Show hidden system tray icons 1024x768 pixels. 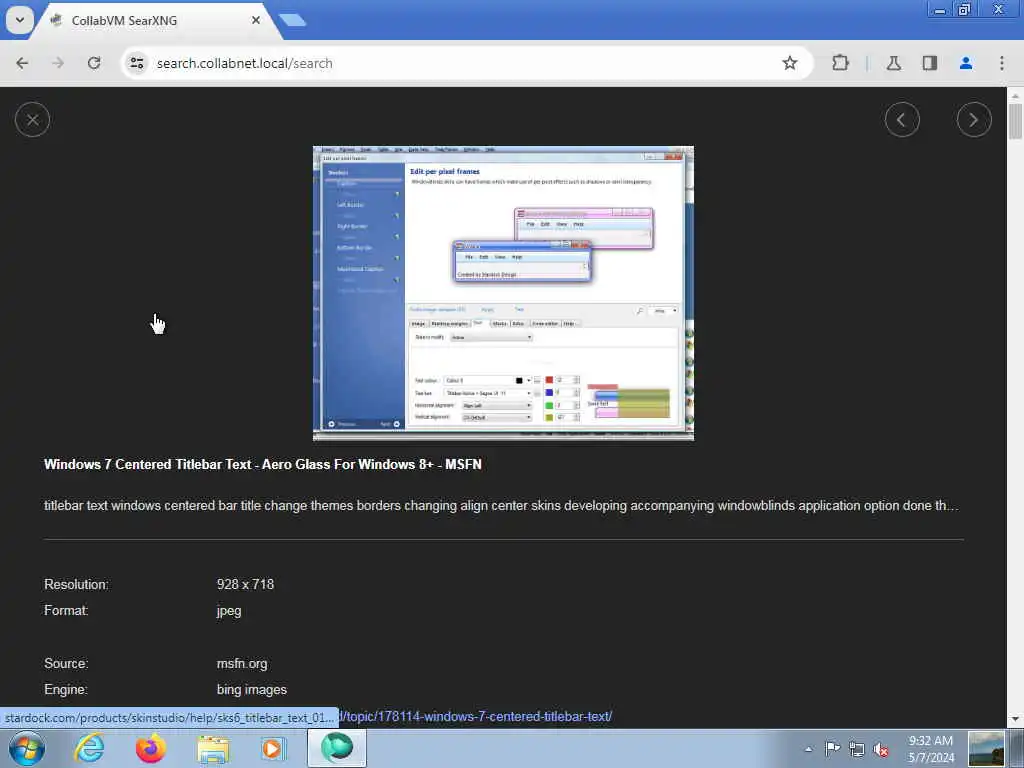[x=808, y=749]
